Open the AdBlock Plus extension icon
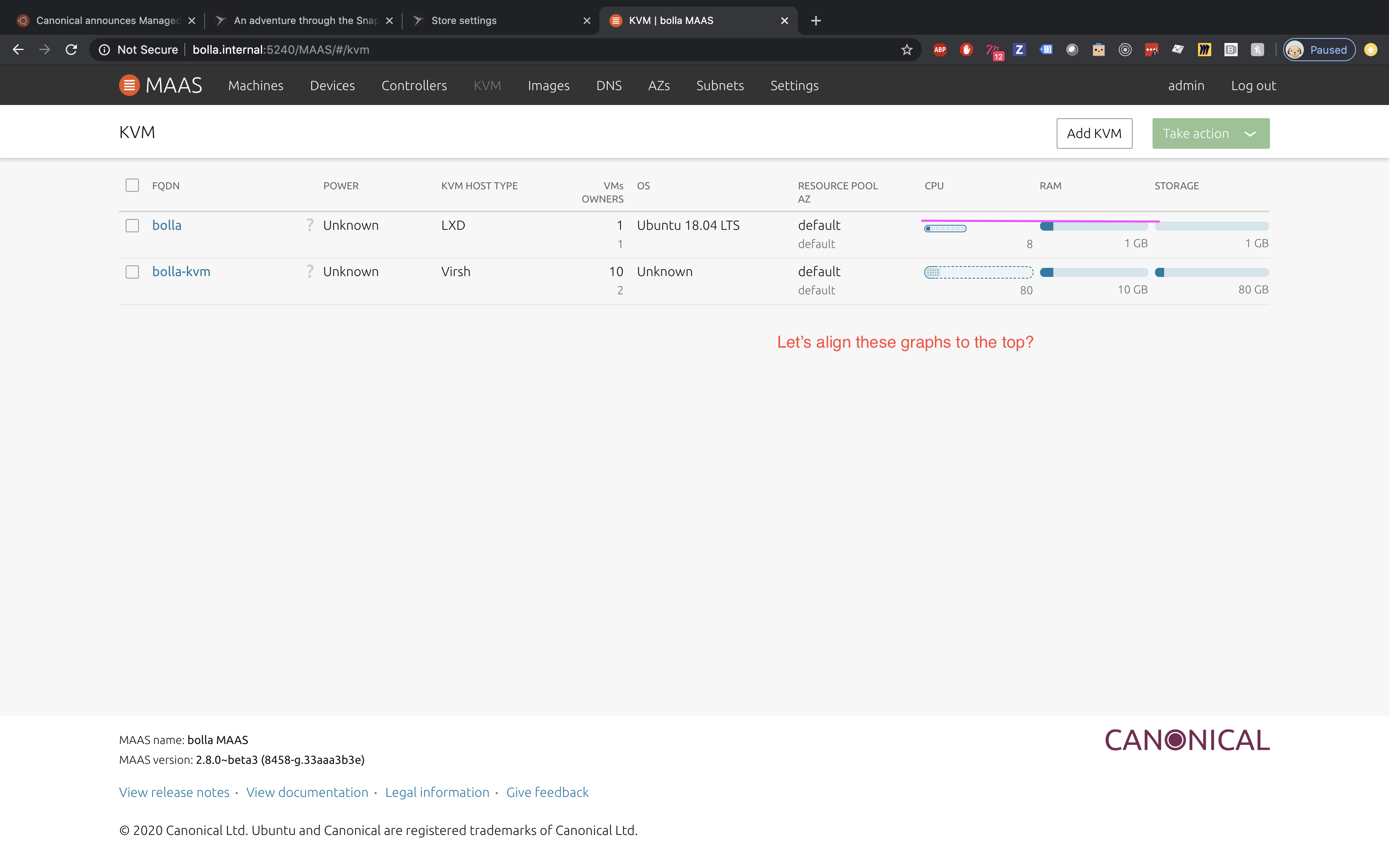 click(940, 49)
